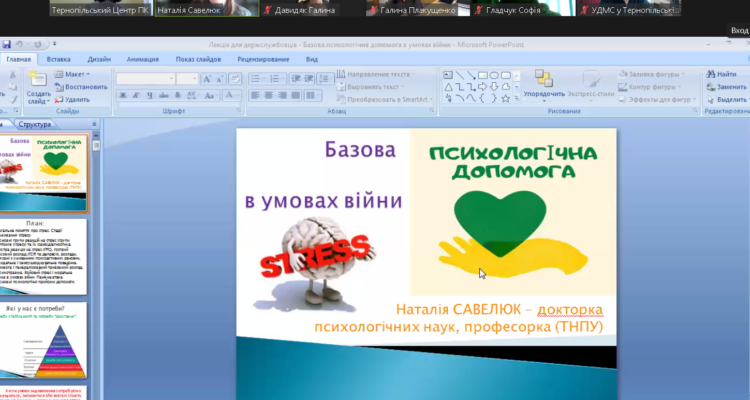Click the Удалить slide icon

coord(72,99)
